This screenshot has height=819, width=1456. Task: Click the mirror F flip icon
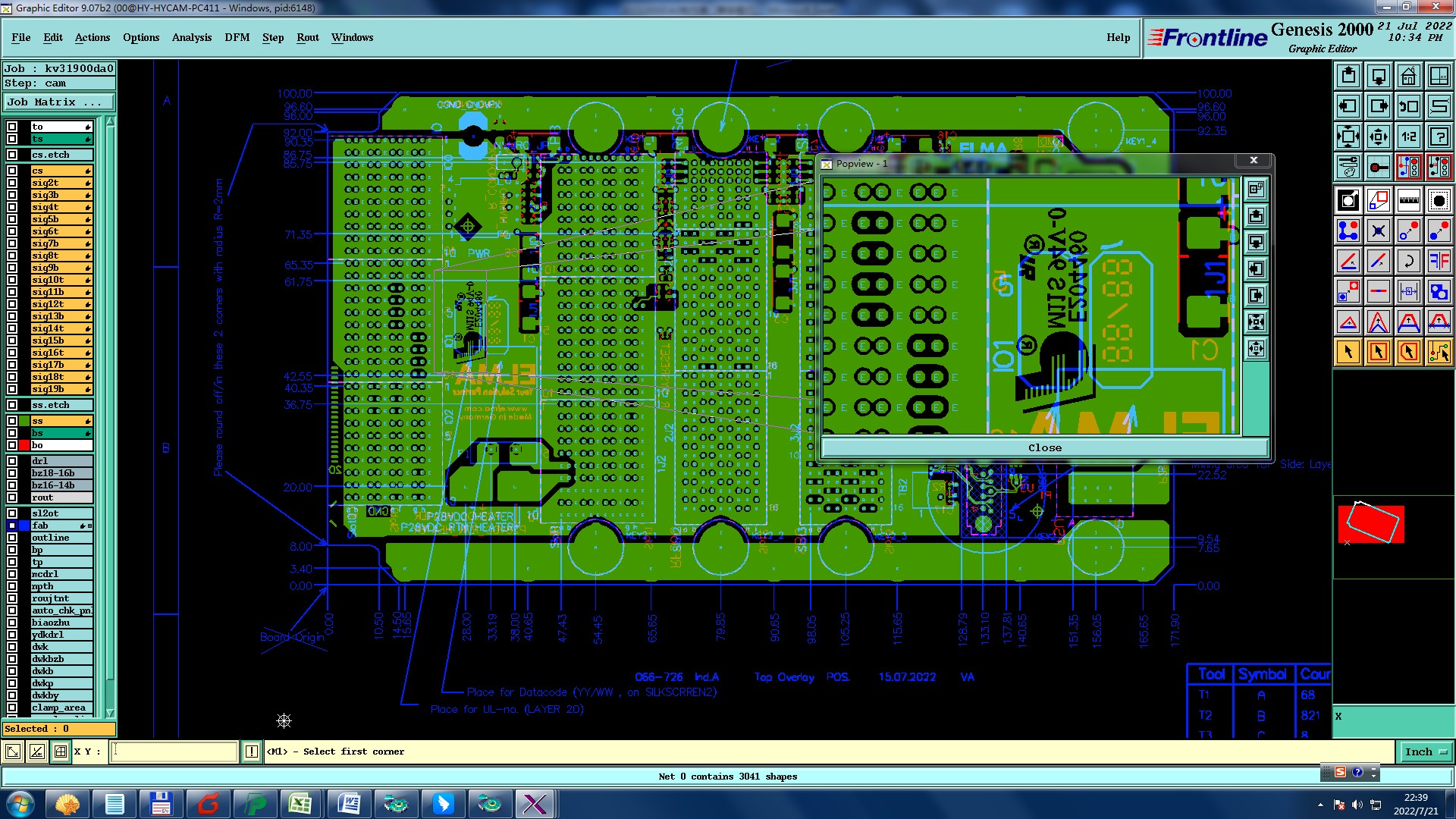[x=1439, y=261]
